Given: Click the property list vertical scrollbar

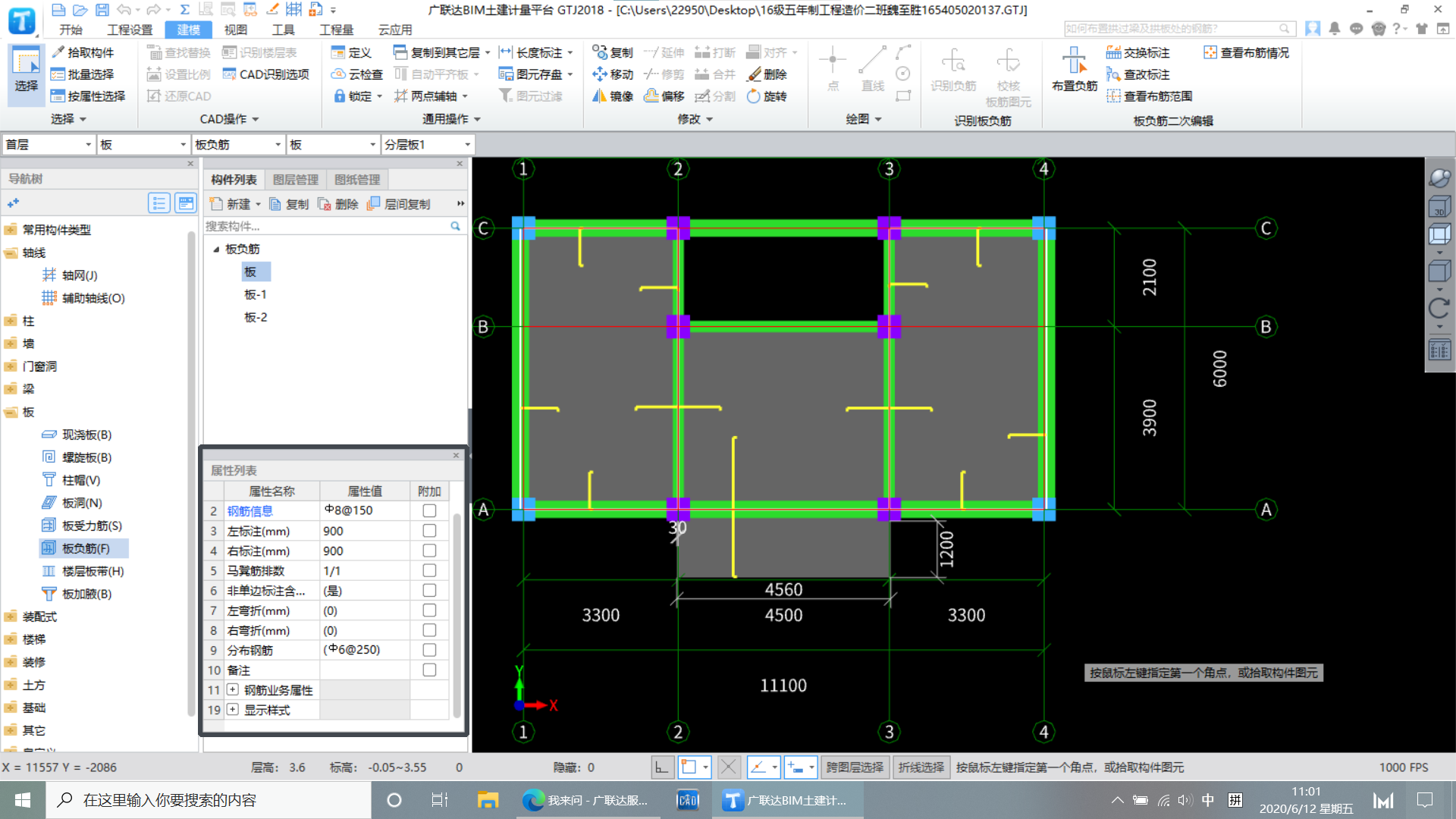Looking at the screenshot, I should click(457, 614).
